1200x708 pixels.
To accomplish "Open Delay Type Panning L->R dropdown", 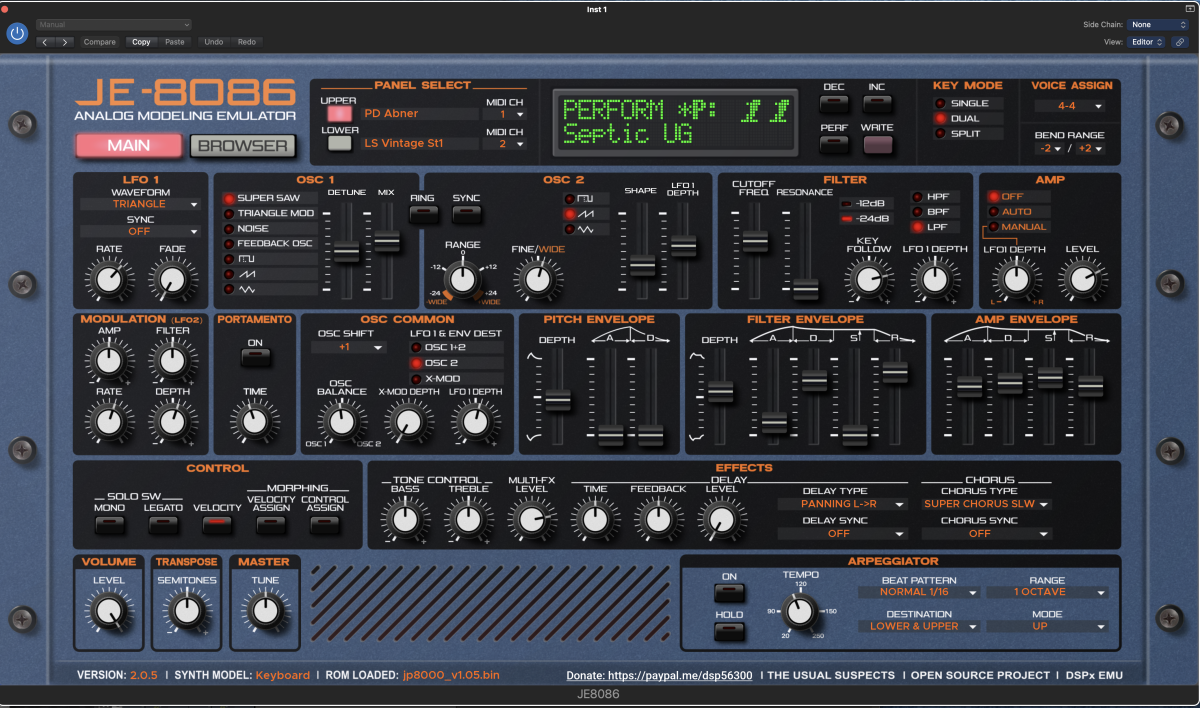I will 842,504.
